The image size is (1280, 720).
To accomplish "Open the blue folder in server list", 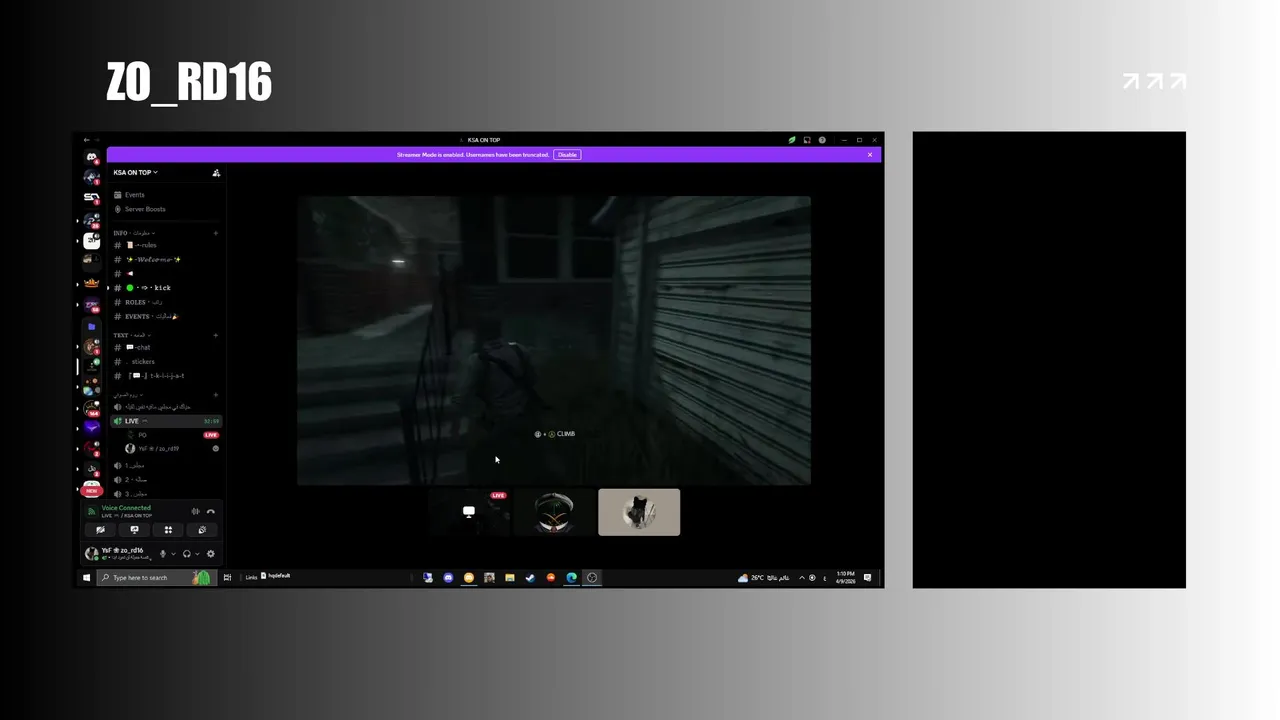I will pos(92,326).
